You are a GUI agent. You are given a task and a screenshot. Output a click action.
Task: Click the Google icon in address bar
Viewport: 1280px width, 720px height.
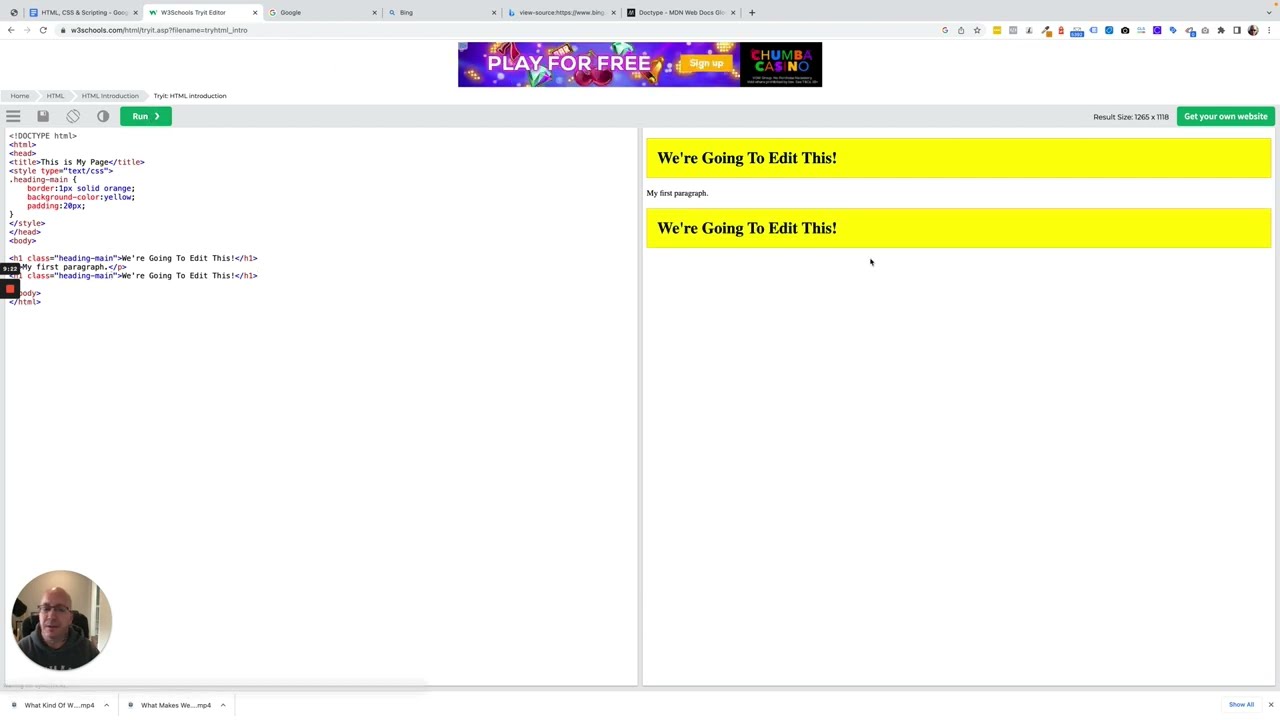(945, 30)
